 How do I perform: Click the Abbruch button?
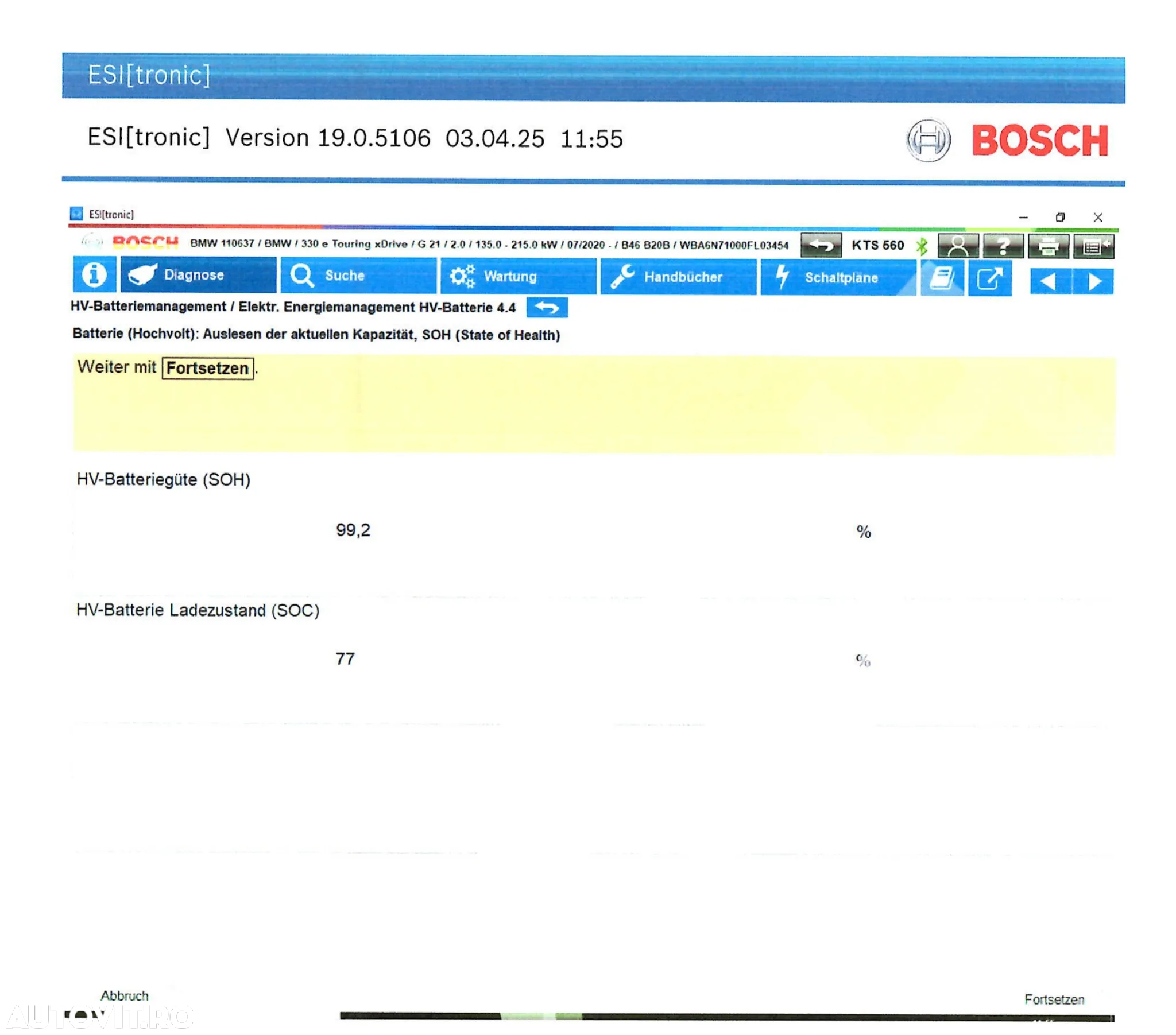(x=124, y=995)
